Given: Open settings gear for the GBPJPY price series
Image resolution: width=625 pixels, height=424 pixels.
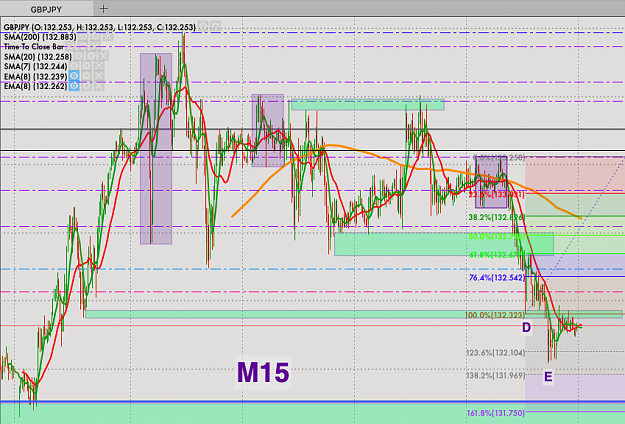Looking at the screenshot, I should 216,26.
